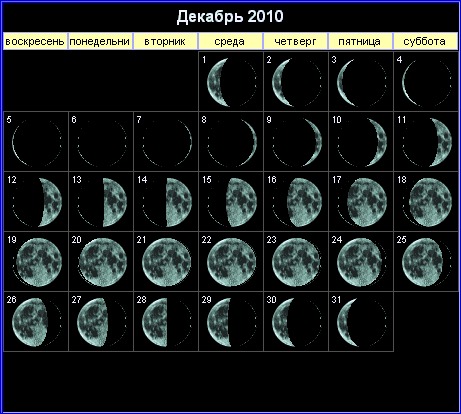Select the moon phase for day 25
This screenshot has height=414, width=461.
427,262
